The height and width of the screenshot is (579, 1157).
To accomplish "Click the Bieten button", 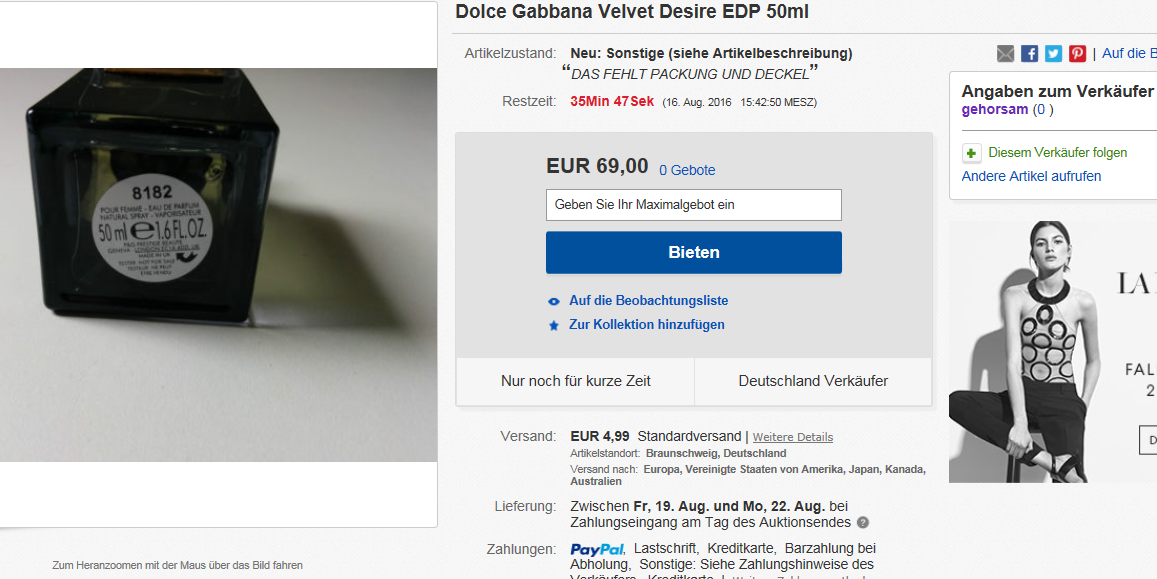I will click(694, 252).
